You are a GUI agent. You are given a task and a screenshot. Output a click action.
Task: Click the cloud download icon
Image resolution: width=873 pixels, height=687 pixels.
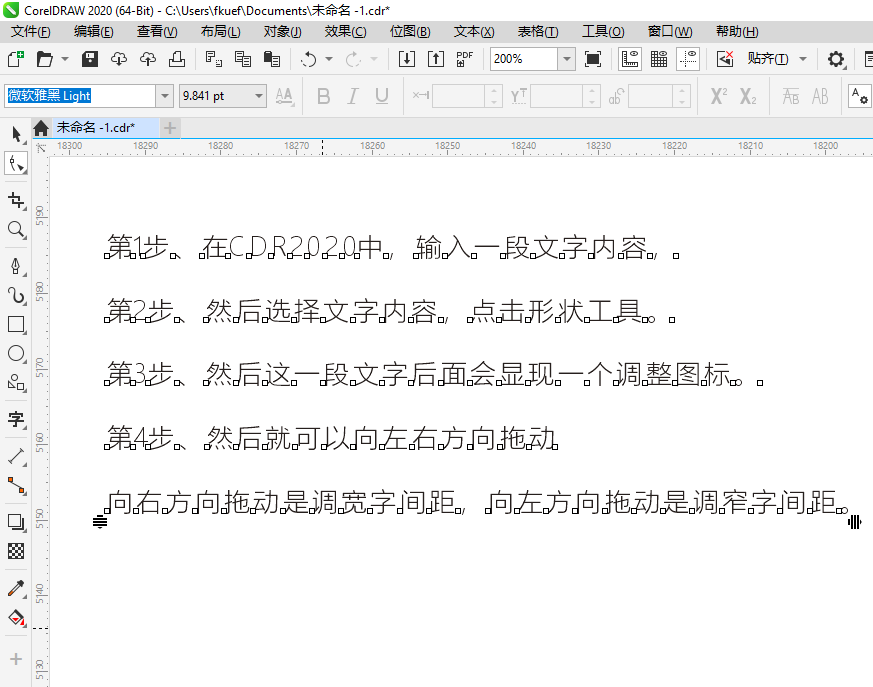(119, 58)
